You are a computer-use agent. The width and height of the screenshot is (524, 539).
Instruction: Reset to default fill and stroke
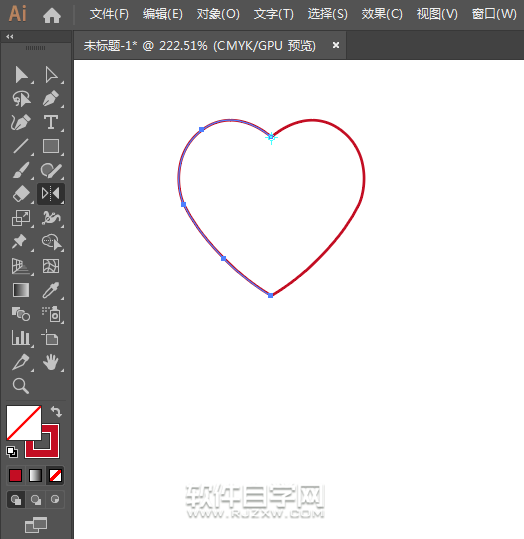[12, 452]
